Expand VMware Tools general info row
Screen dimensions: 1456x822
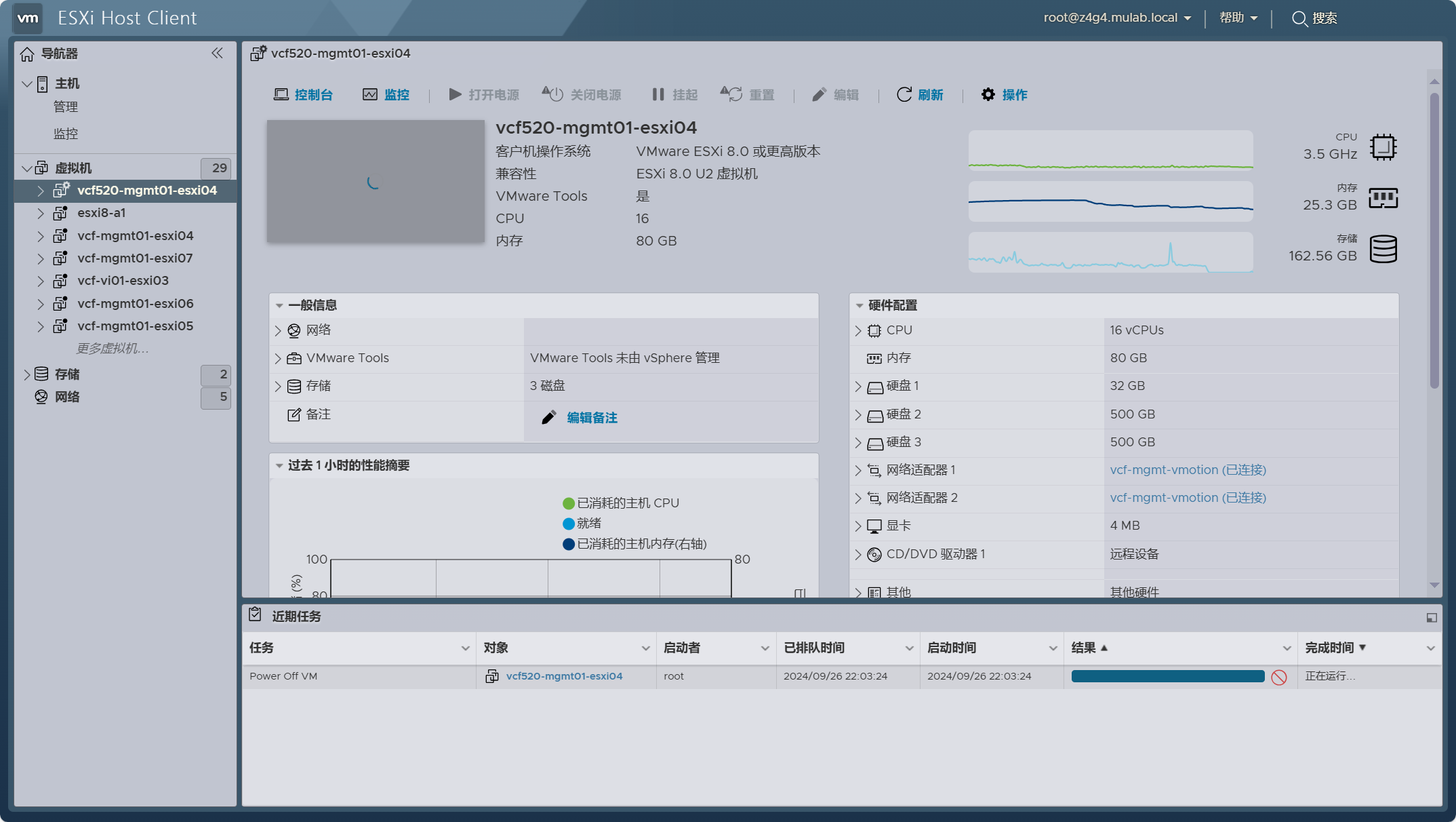point(278,359)
